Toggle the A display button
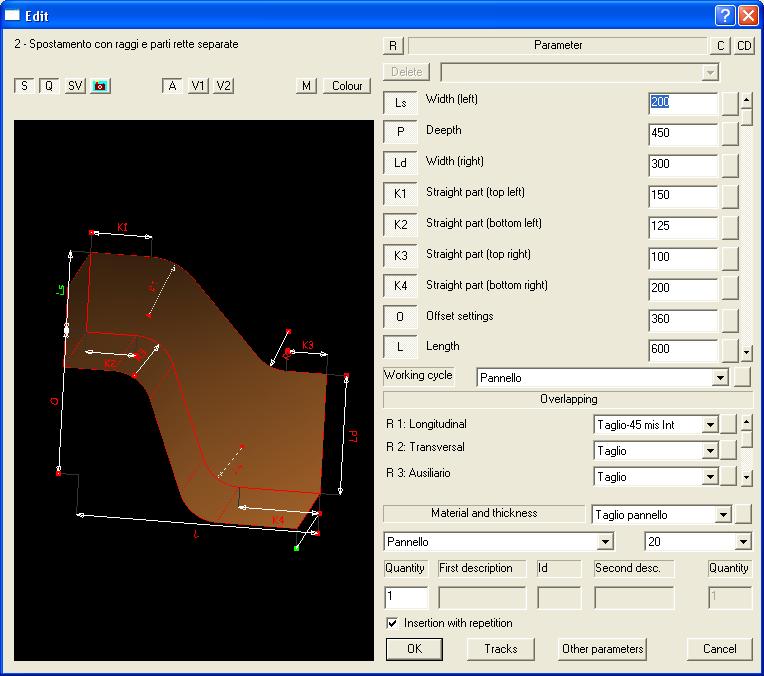This screenshot has width=764, height=676. pyautogui.click(x=173, y=86)
